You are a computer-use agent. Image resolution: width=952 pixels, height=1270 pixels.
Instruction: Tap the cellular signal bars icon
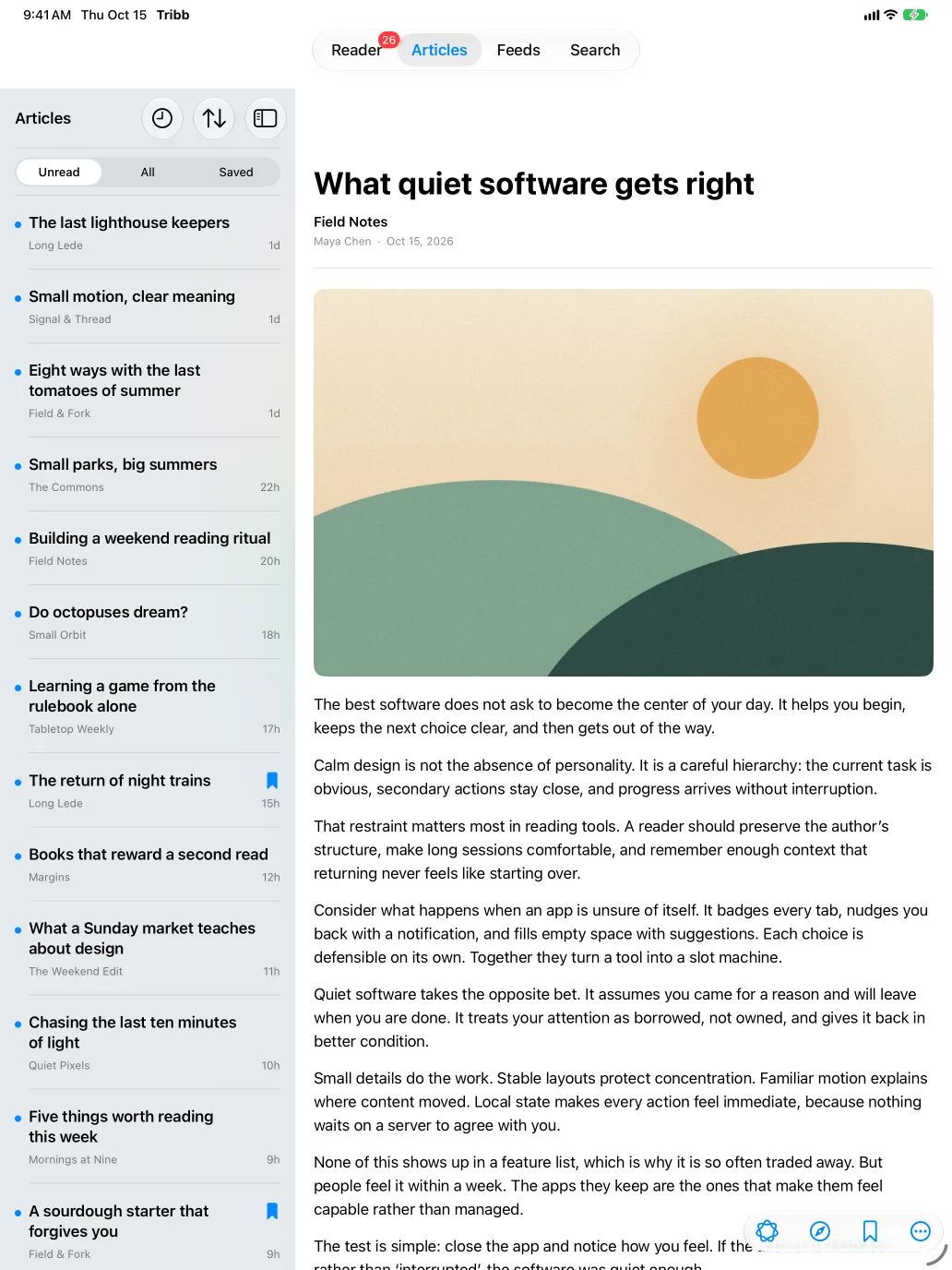(872, 15)
